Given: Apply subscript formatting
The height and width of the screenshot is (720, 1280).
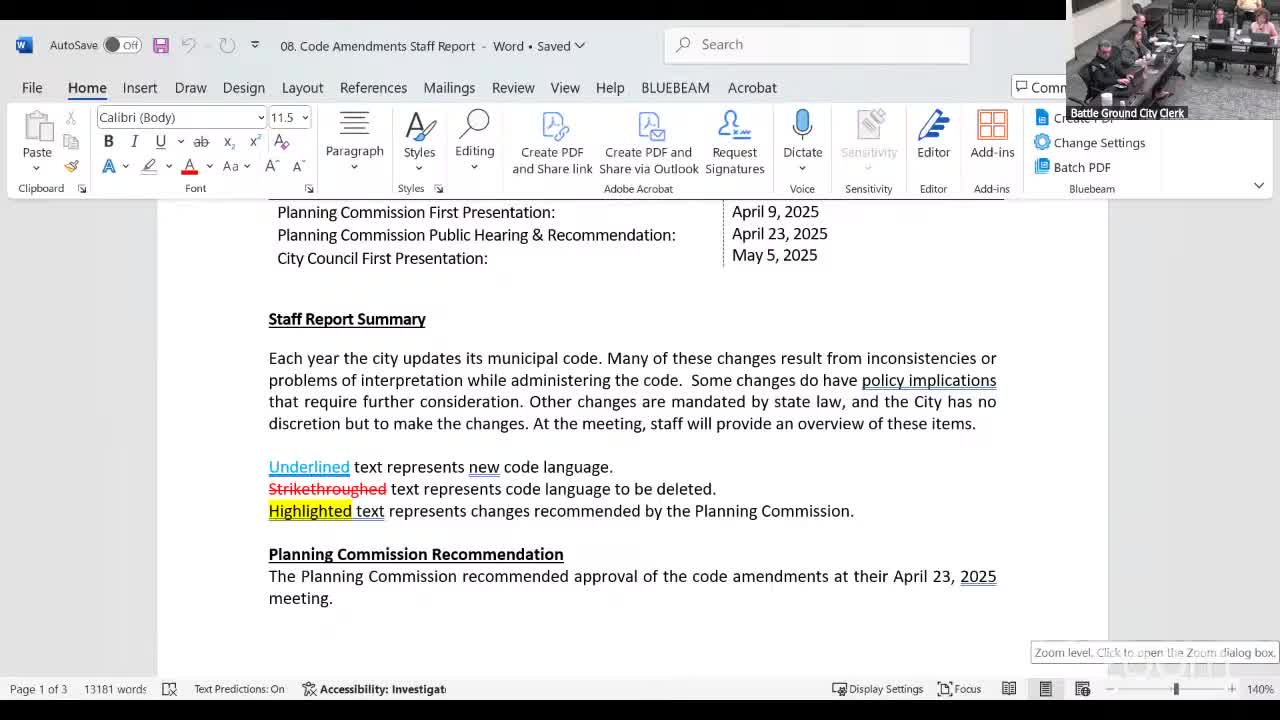Looking at the screenshot, I should click(x=229, y=142).
